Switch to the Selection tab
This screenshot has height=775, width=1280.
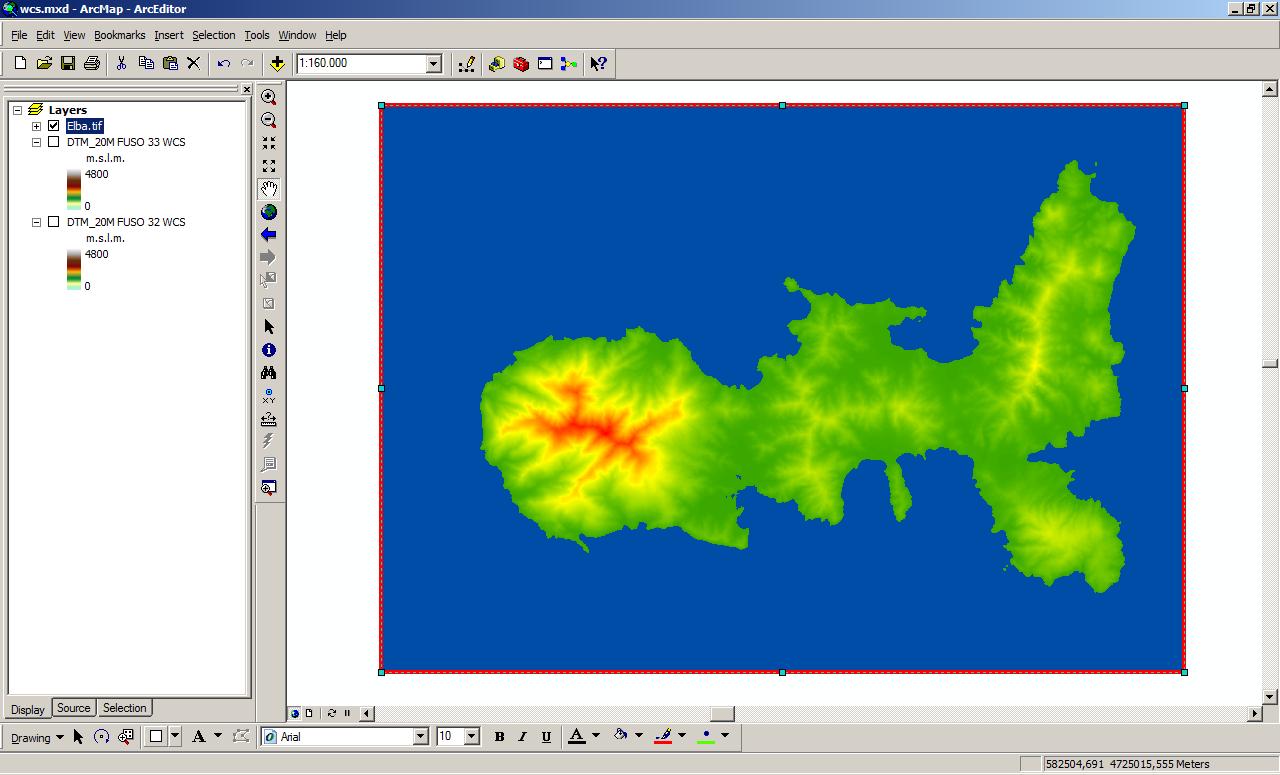(124, 708)
